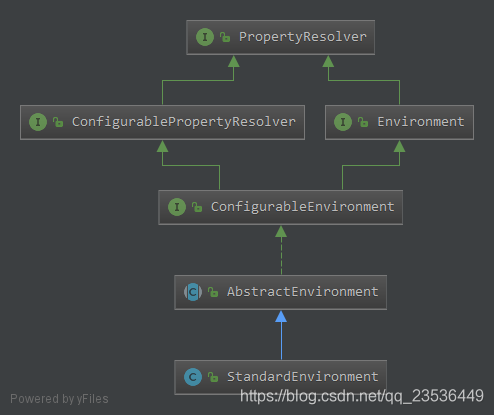The width and height of the screenshot is (494, 415).
Task: Click the class icon of StandardEnvironment
Action: pos(193,377)
